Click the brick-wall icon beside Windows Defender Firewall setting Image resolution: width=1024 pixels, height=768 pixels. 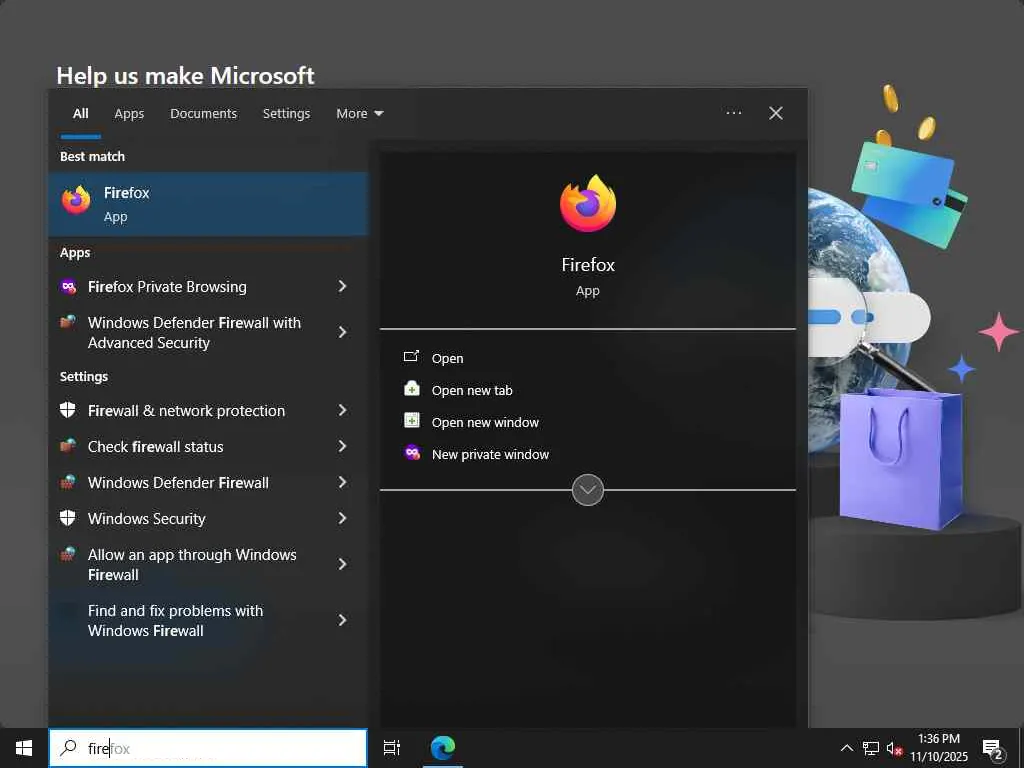pyautogui.click(x=68, y=482)
